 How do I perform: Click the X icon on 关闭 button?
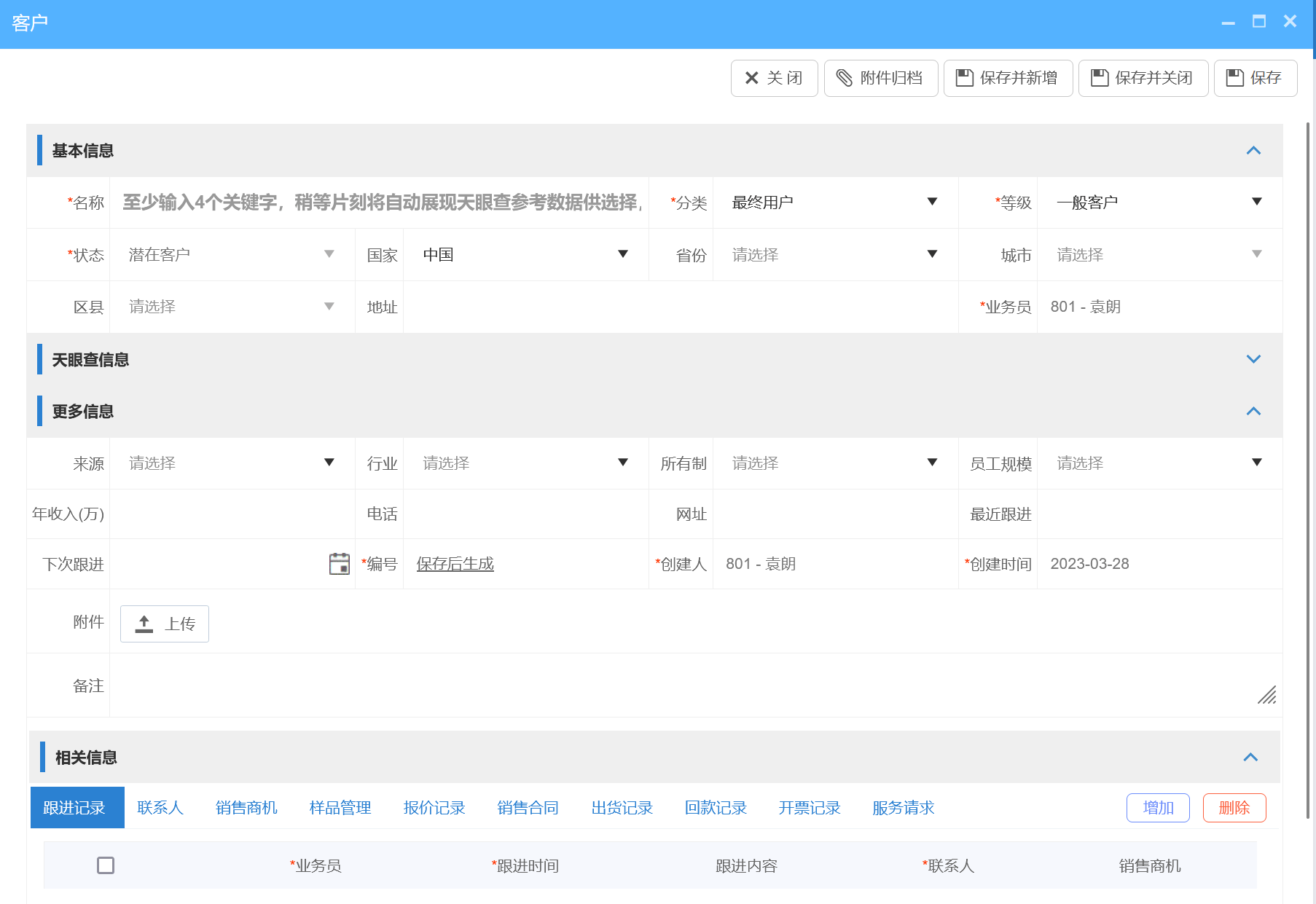pyautogui.click(x=752, y=78)
